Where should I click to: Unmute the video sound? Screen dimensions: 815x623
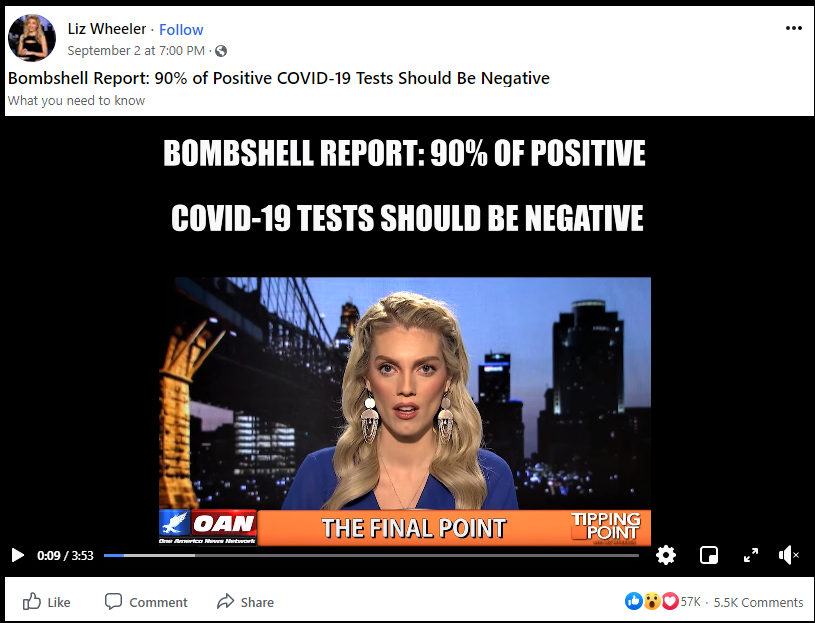(788, 555)
